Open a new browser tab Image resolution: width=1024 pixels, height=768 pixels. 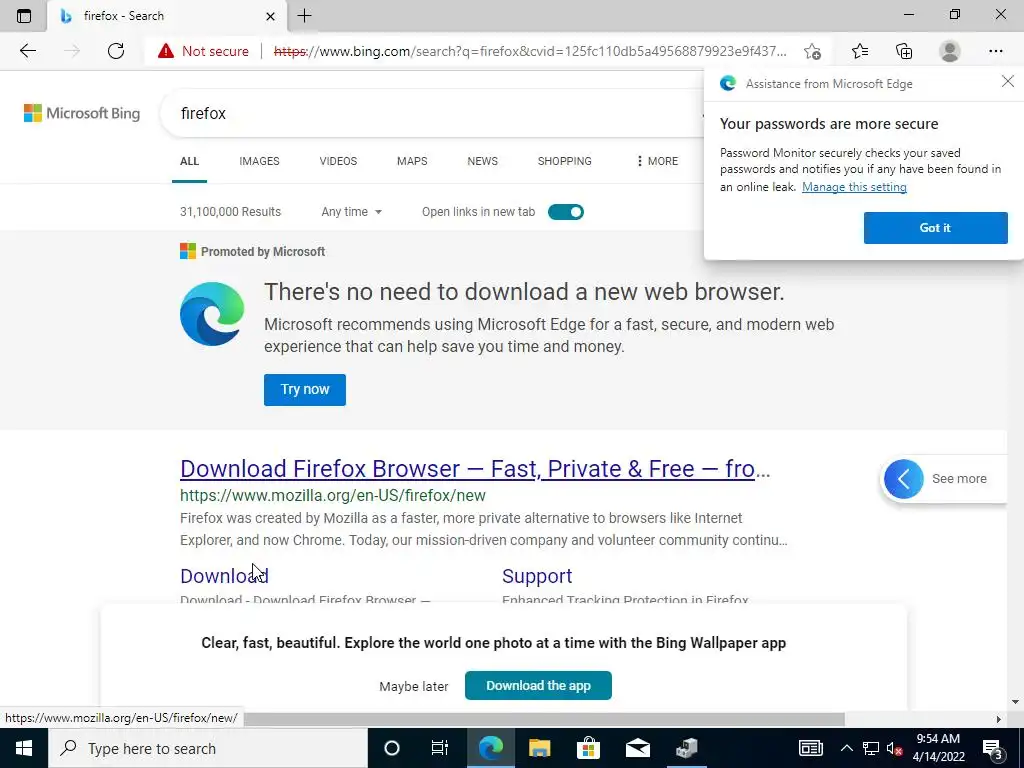click(304, 16)
